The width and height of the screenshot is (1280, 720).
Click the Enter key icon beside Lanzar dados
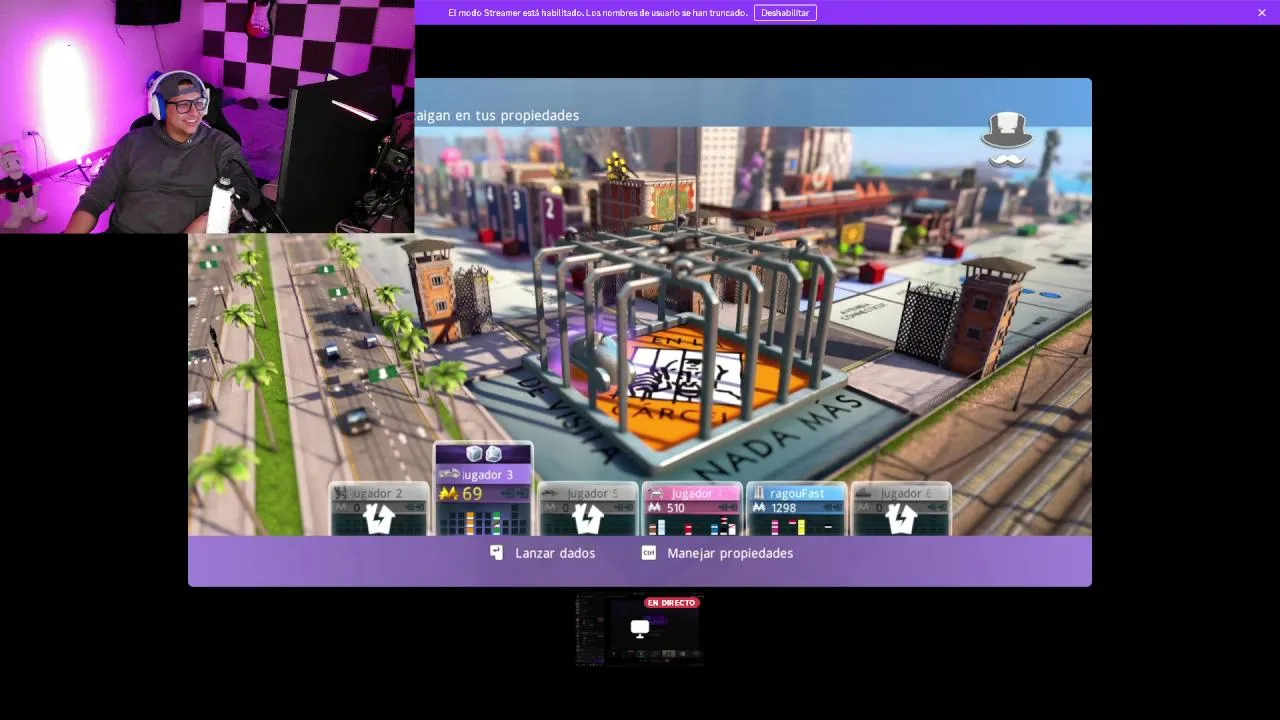(496, 552)
